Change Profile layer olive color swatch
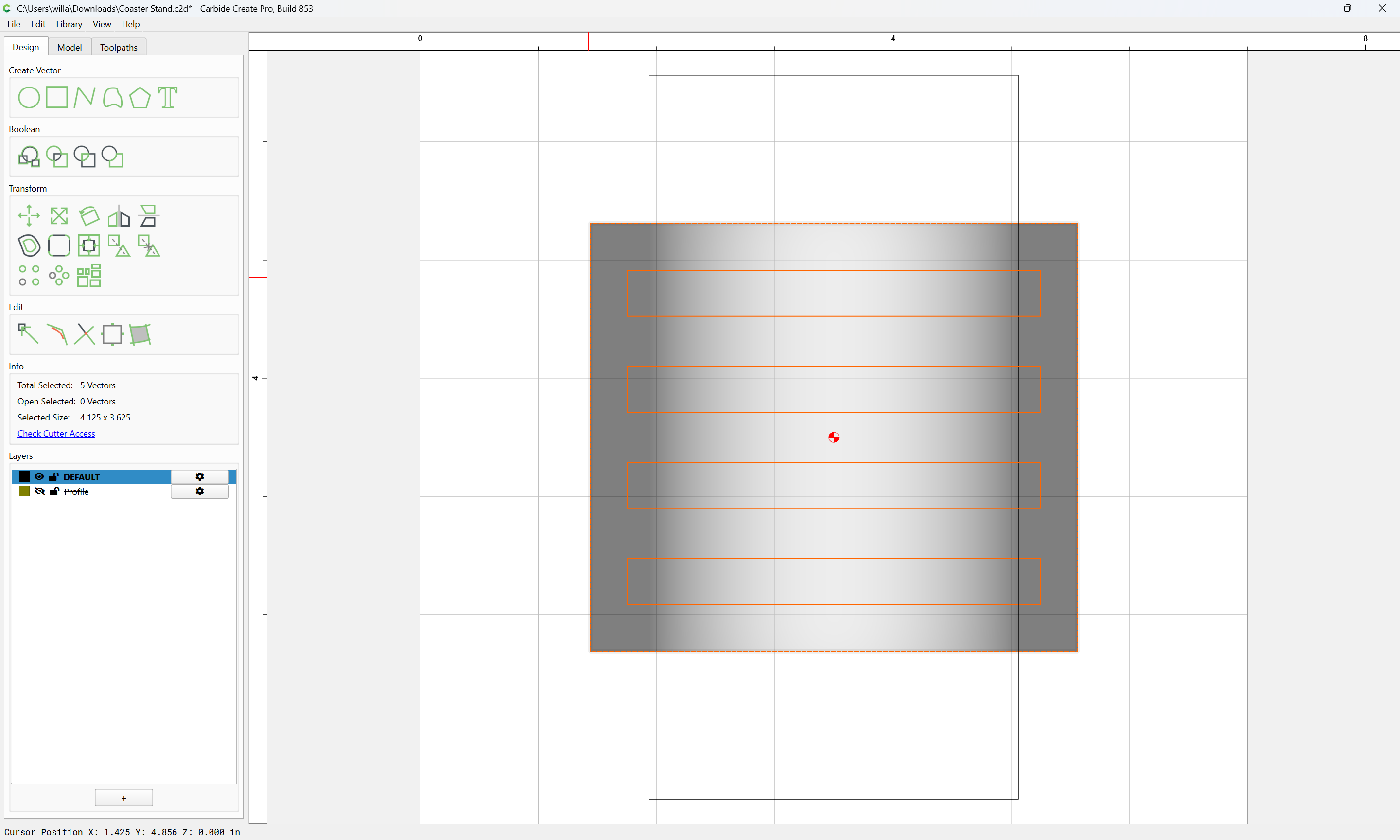This screenshot has width=1400, height=840. pyautogui.click(x=24, y=491)
